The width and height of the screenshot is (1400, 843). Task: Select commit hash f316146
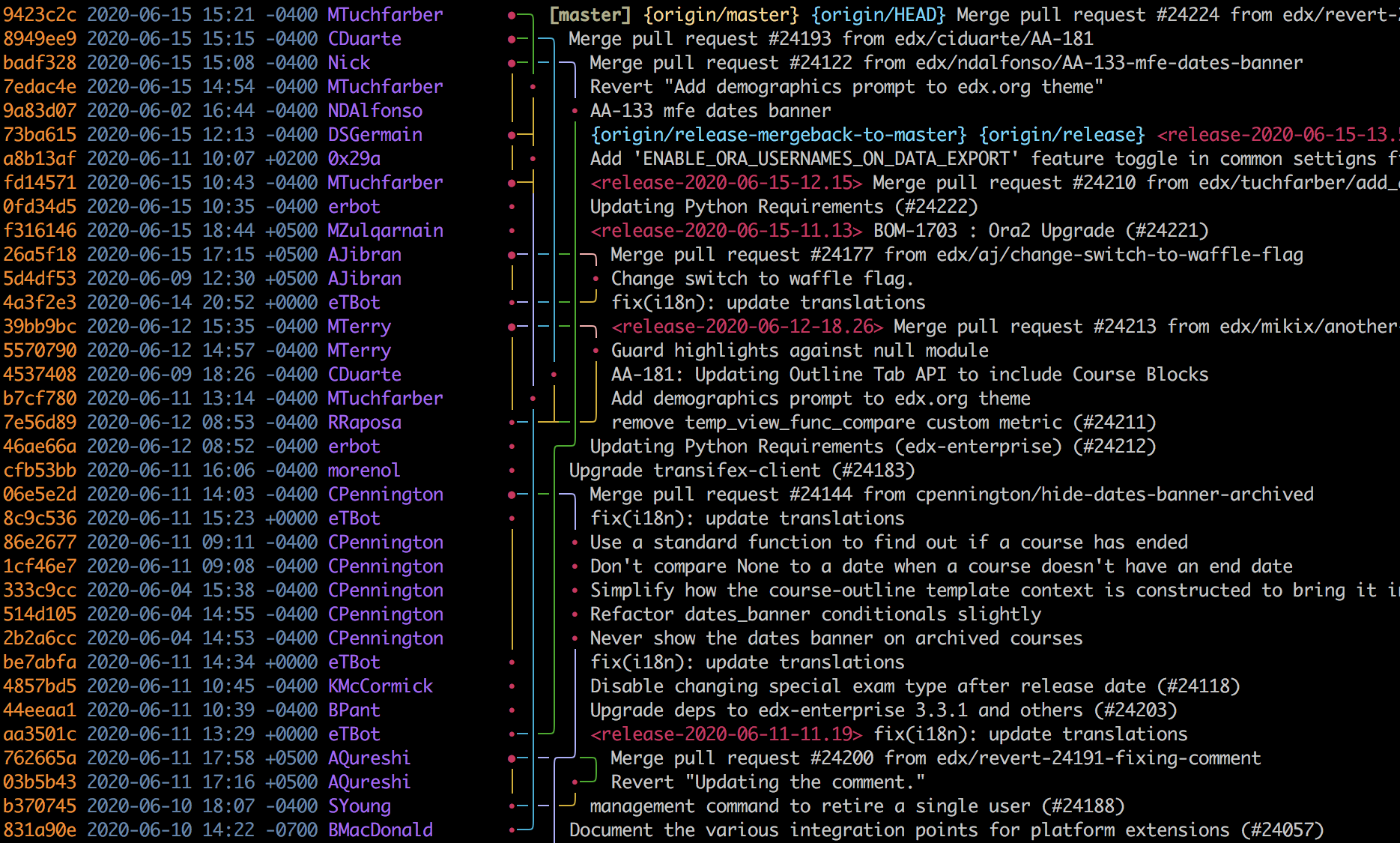40,231
